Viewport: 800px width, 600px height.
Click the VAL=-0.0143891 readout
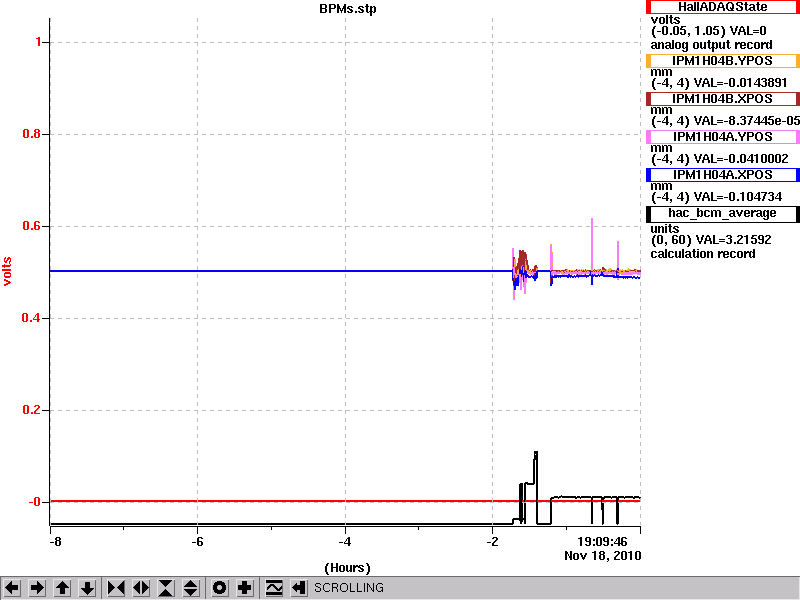741,83
